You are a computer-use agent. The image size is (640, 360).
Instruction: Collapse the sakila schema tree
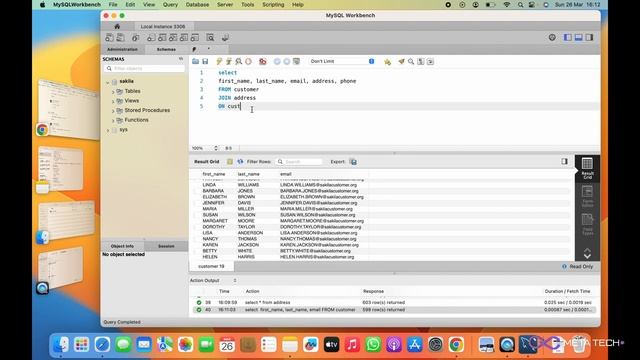pos(108,82)
